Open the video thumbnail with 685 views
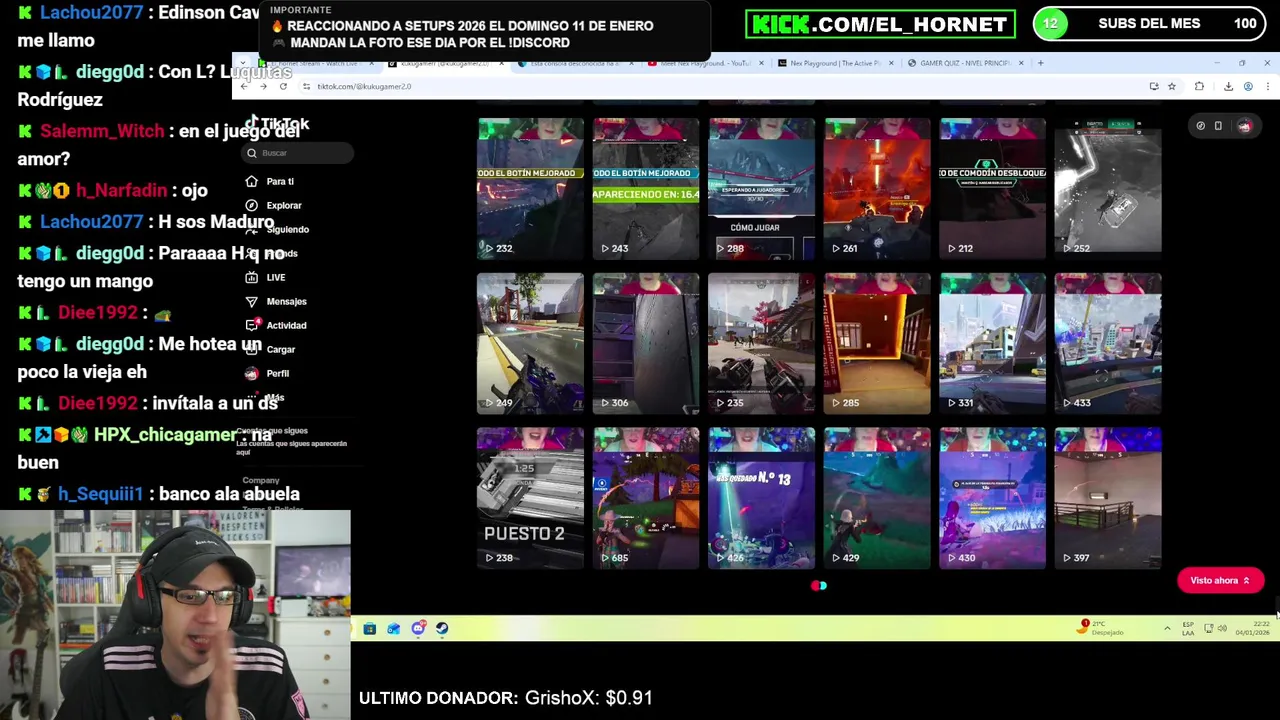This screenshot has width=1280, height=720. tap(646, 497)
